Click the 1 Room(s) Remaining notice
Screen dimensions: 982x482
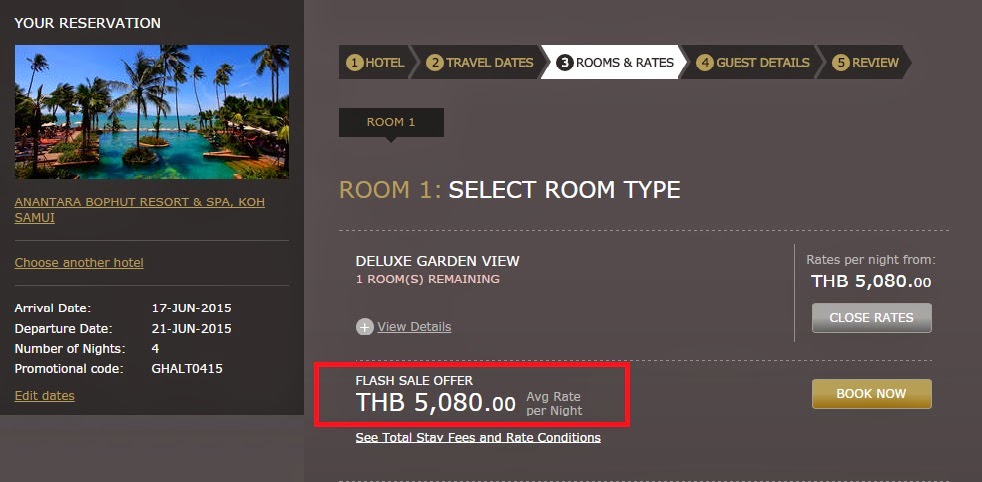coord(428,280)
